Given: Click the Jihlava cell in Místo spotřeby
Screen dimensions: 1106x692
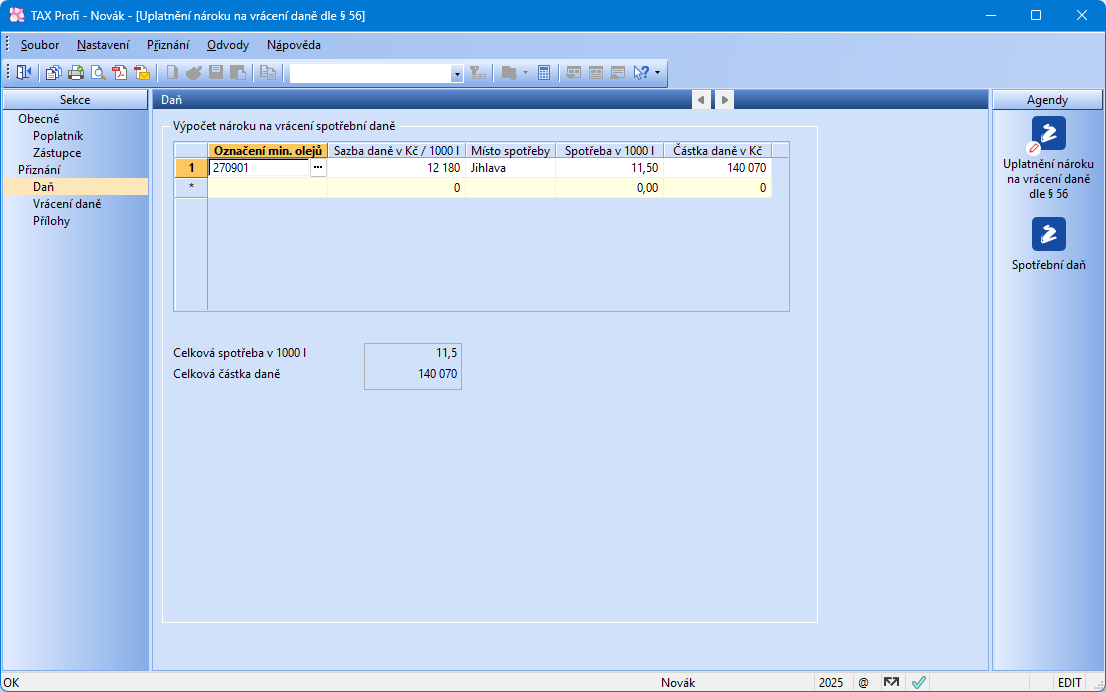Looking at the screenshot, I should point(510,168).
